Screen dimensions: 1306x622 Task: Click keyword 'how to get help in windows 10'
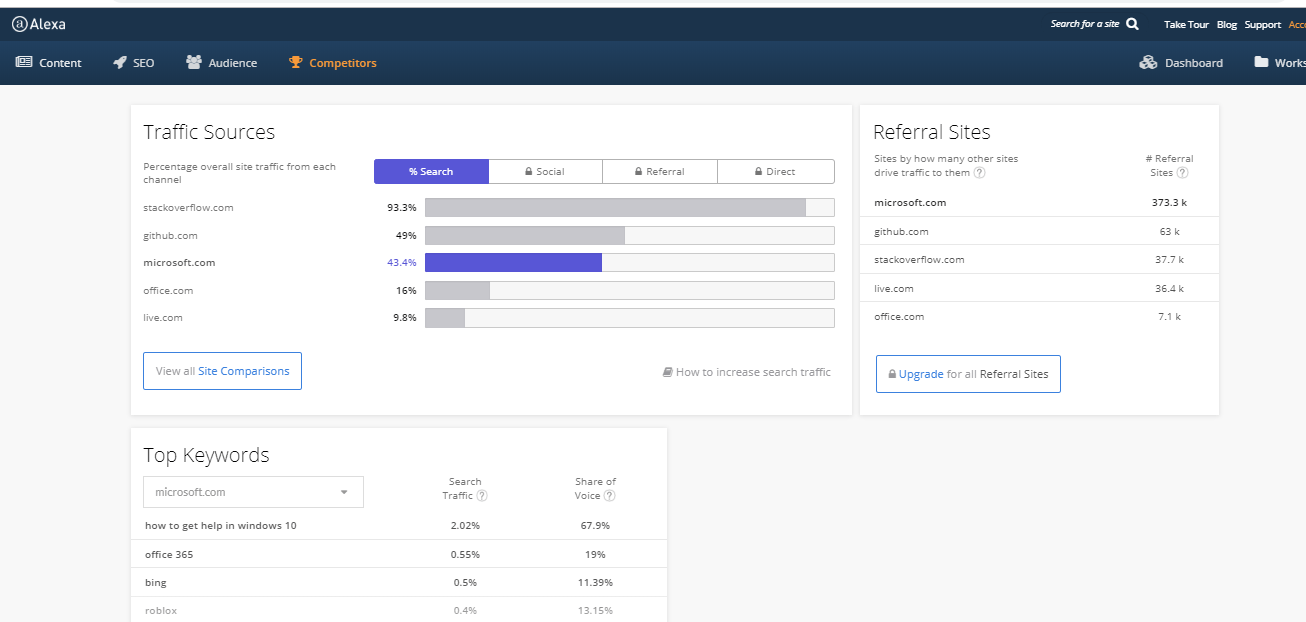[x=221, y=526]
